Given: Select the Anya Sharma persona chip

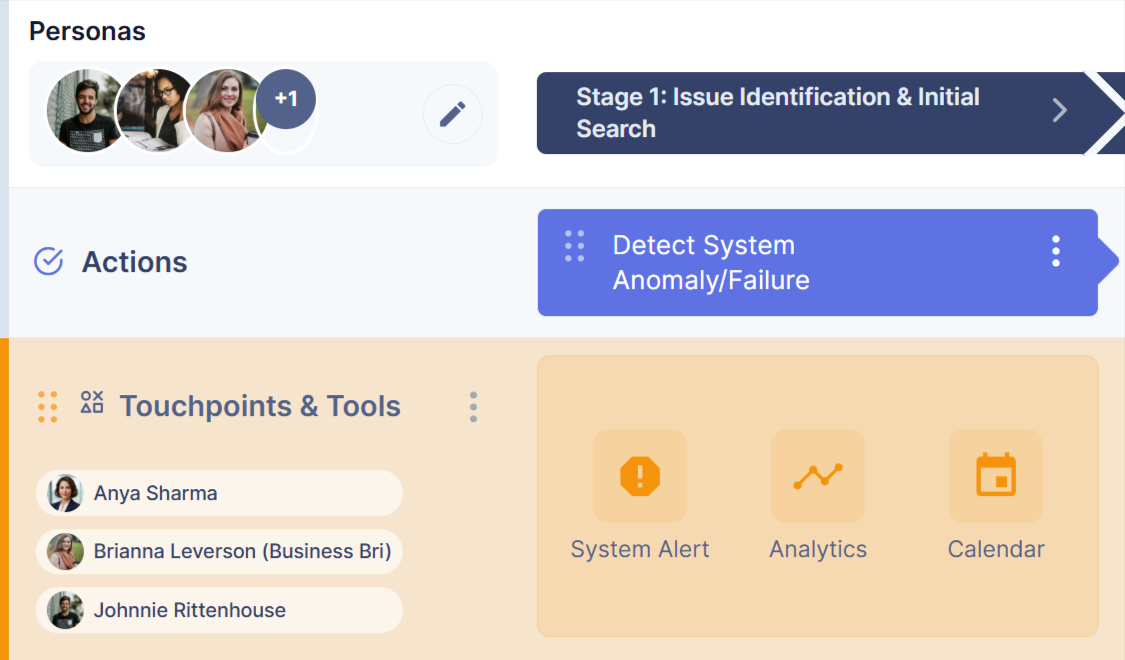Looking at the screenshot, I should (x=219, y=493).
